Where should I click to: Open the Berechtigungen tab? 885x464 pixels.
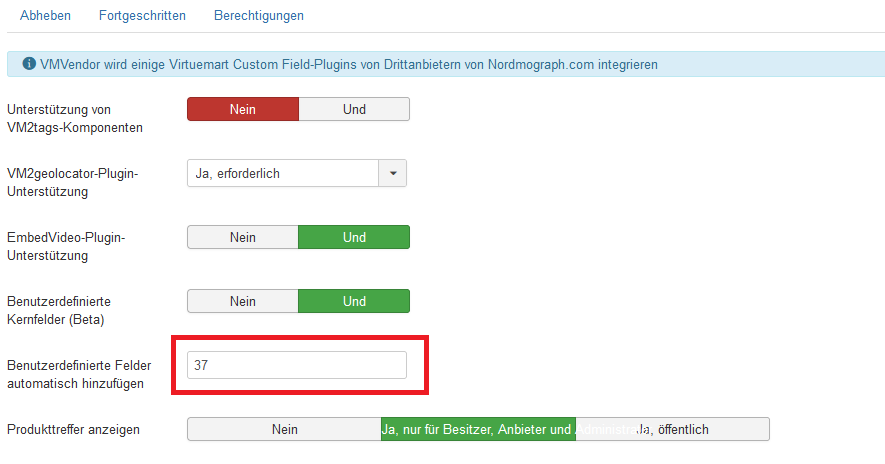click(259, 16)
